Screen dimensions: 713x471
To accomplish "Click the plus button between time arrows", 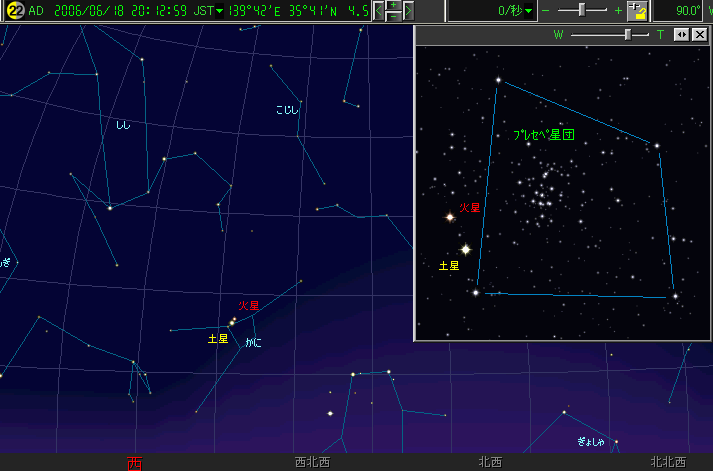I will click(x=394, y=6).
